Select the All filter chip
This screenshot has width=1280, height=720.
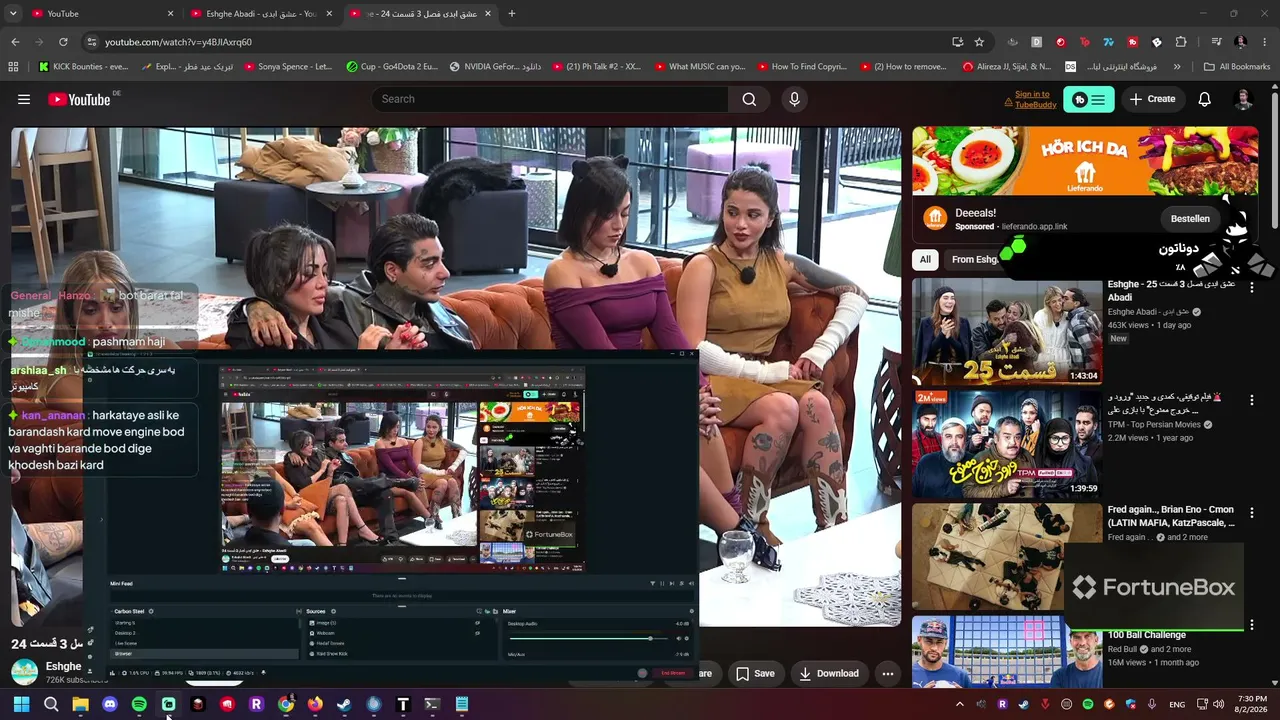(x=925, y=259)
